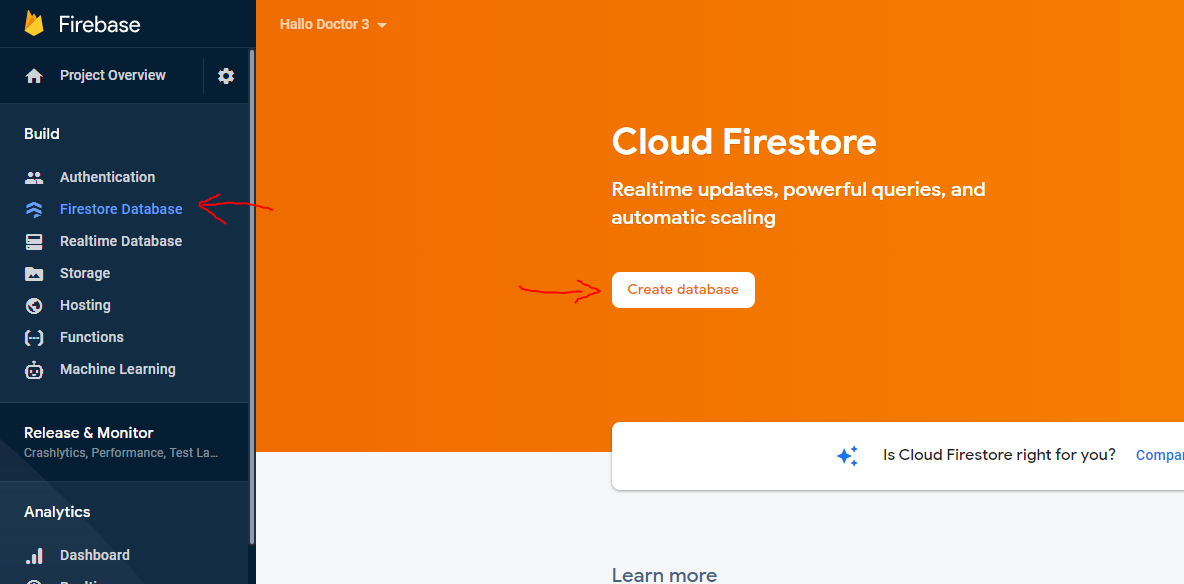1184x584 pixels.
Task: Click the Authentication people icon
Action: tap(35, 177)
